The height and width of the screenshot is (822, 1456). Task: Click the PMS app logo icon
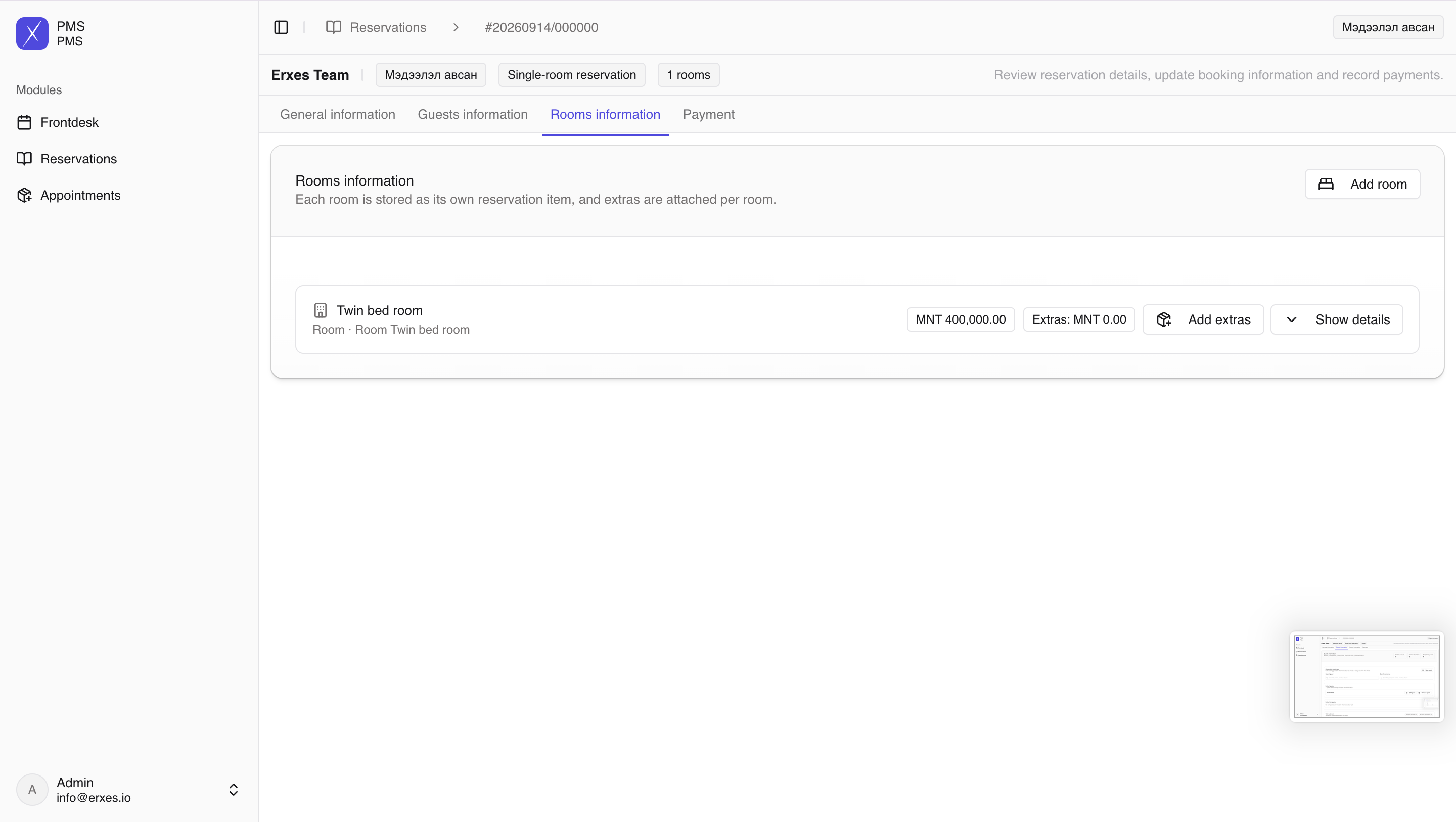tap(32, 33)
